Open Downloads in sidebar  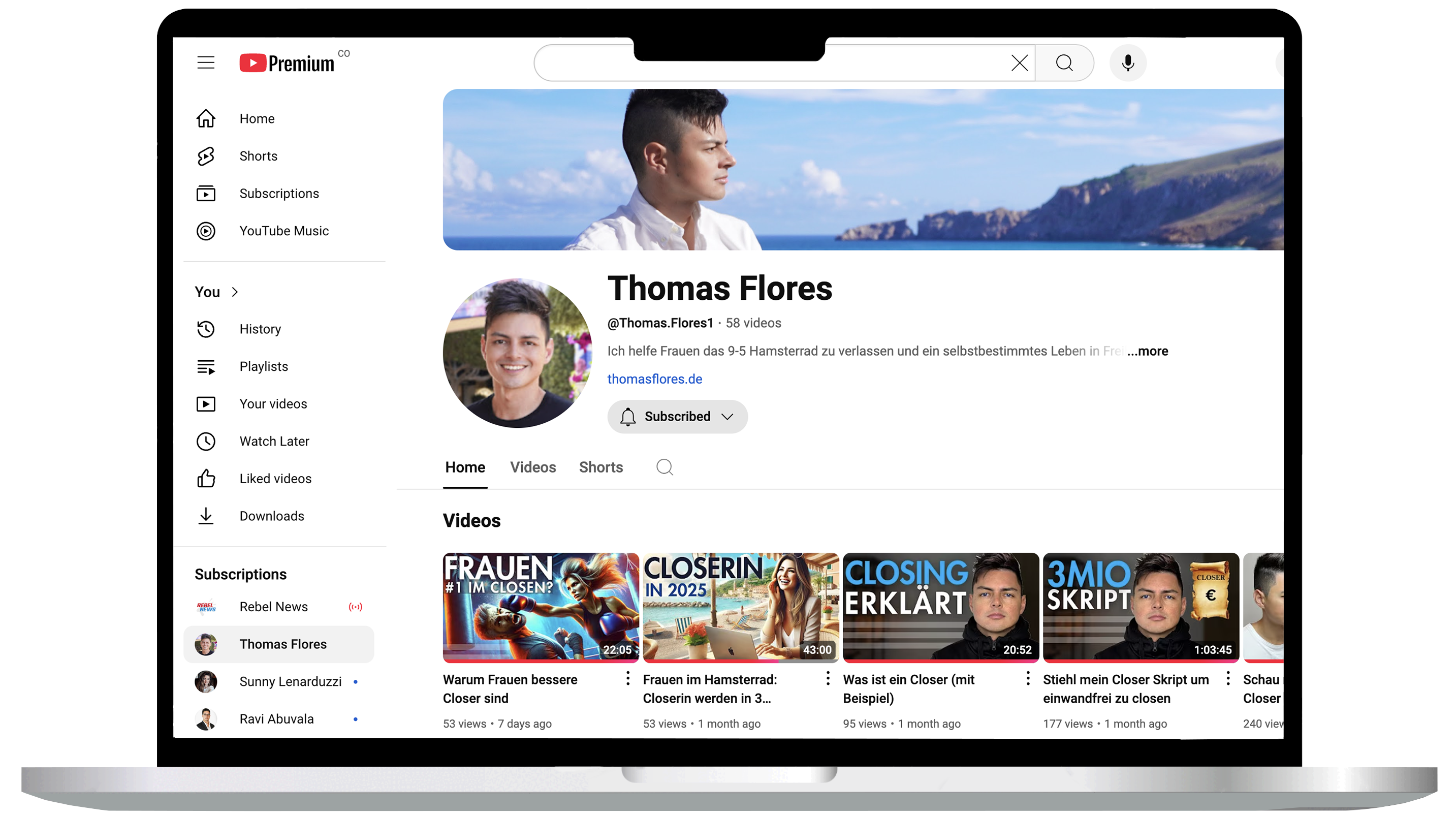point(271,516)
